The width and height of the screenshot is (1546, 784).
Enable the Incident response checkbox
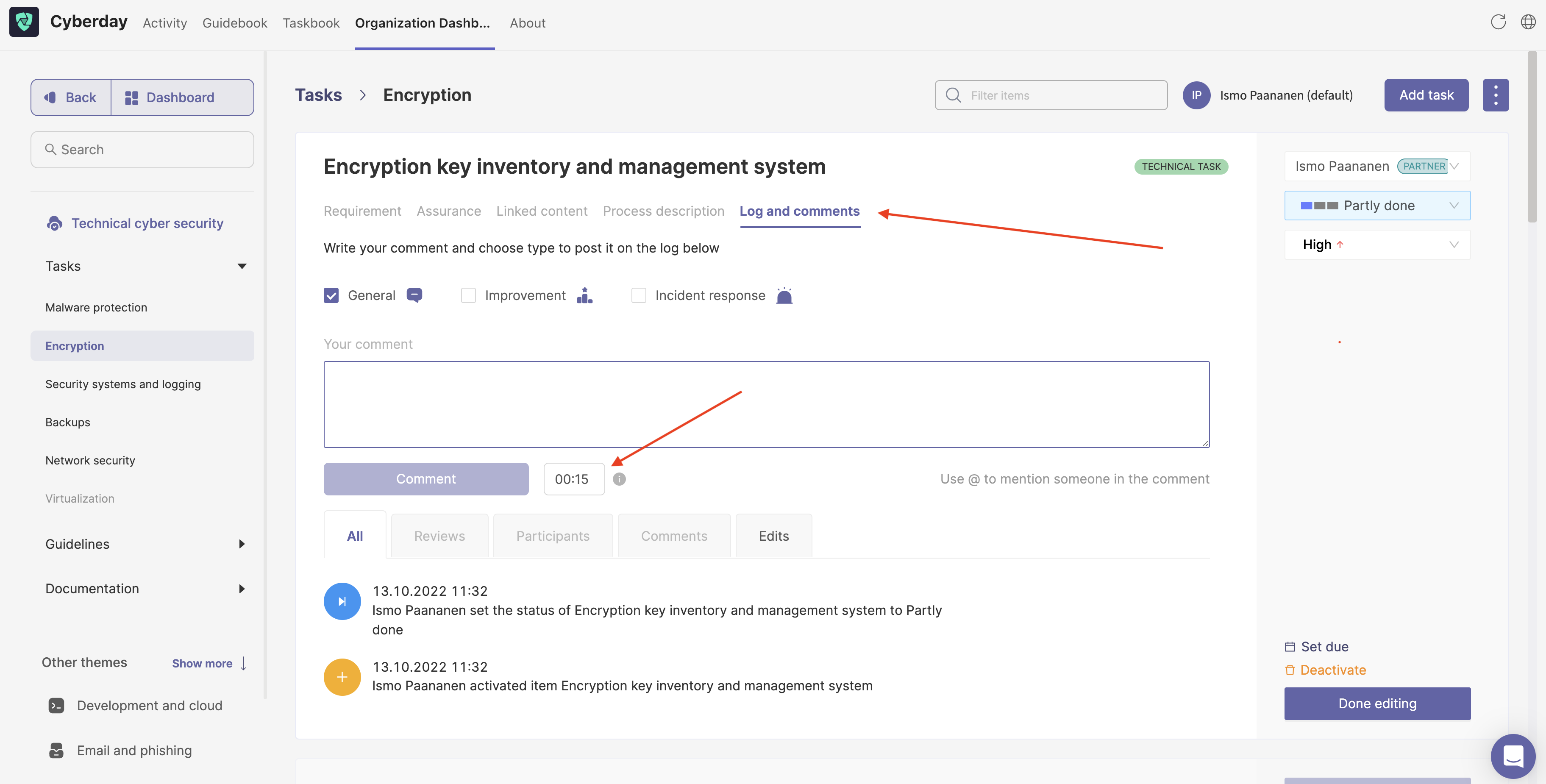[639, 295]
